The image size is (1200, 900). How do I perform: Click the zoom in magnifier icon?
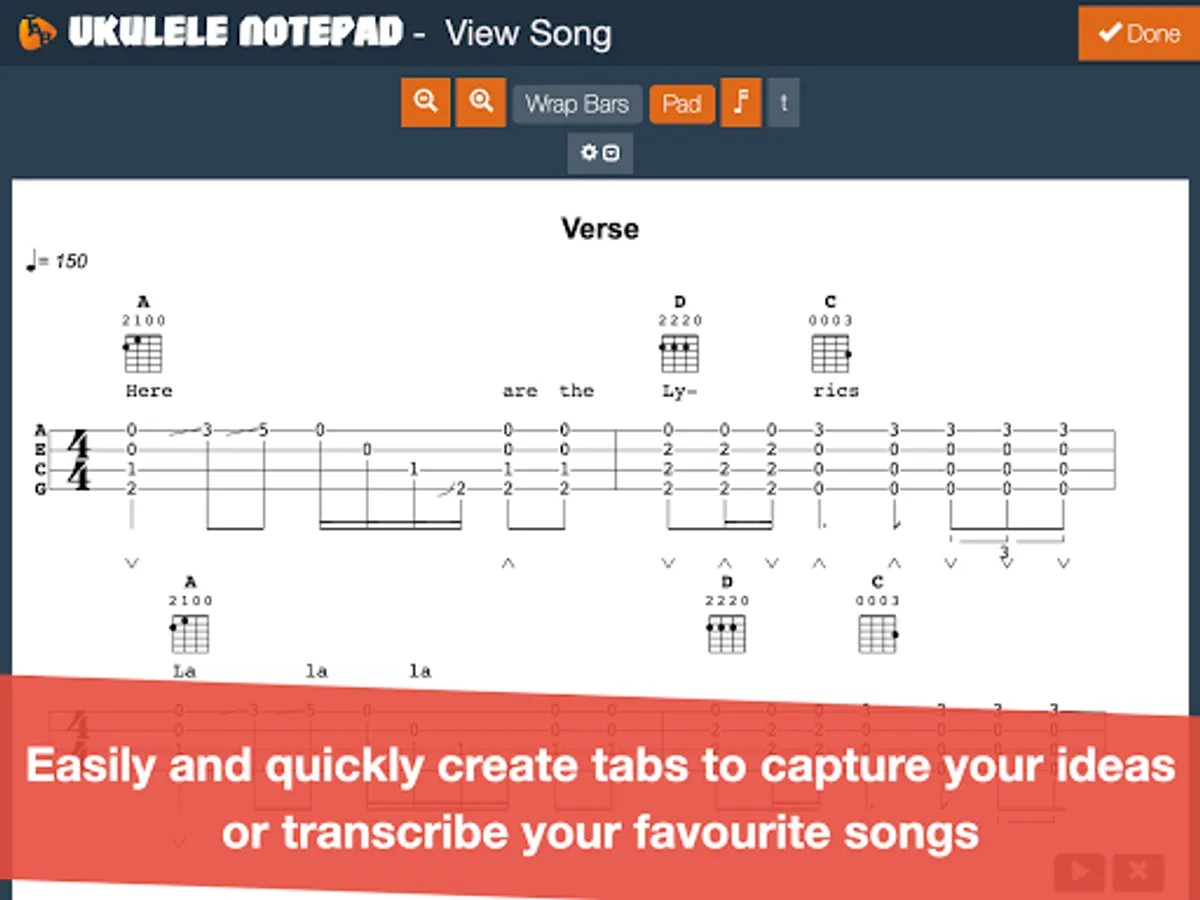481,103
